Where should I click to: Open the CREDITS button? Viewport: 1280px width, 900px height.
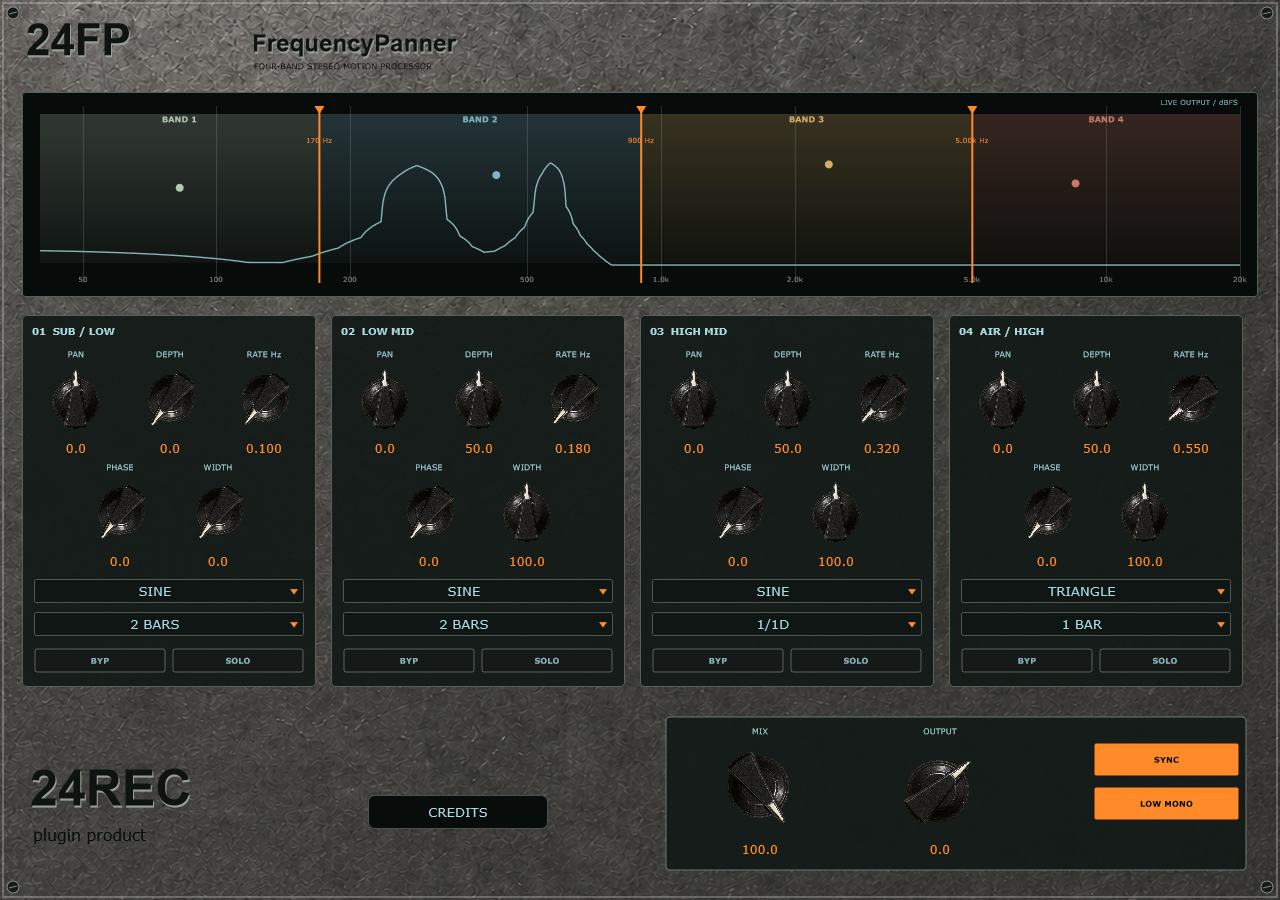pyautogui.click(x=458, y=812)
